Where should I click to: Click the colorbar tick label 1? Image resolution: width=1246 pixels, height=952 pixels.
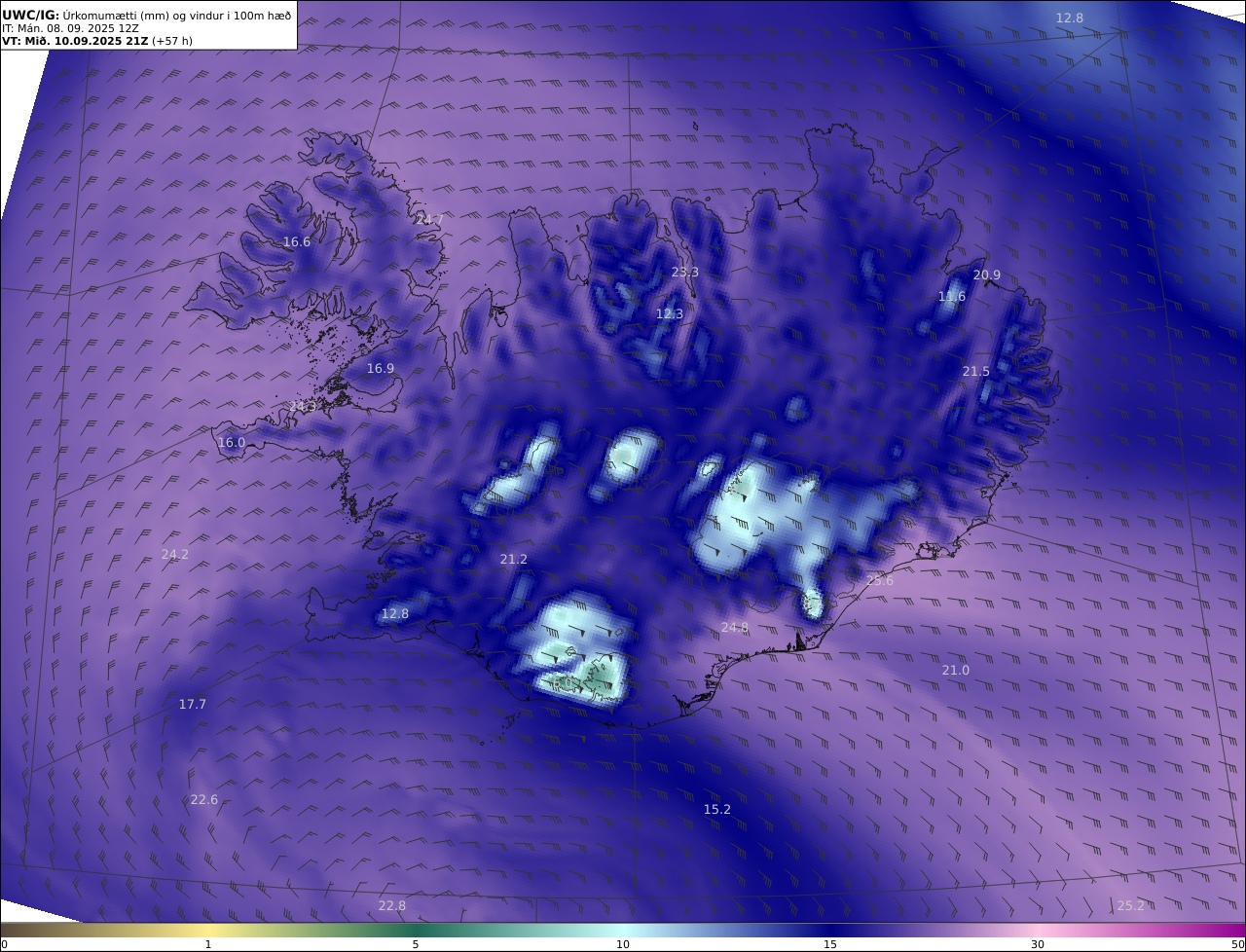click(208, 944)
